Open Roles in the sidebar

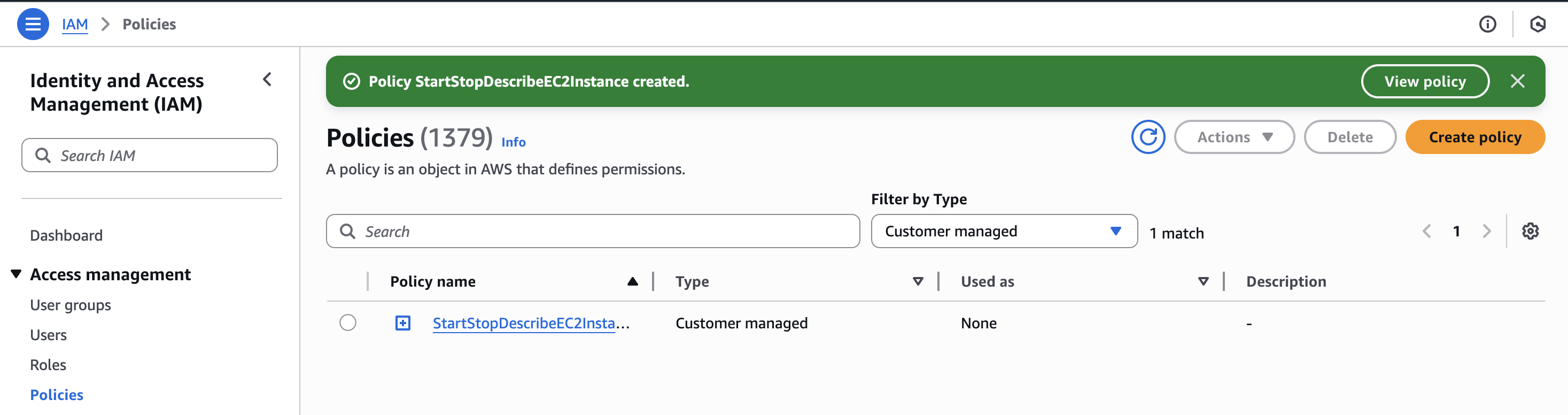(48, 365)
